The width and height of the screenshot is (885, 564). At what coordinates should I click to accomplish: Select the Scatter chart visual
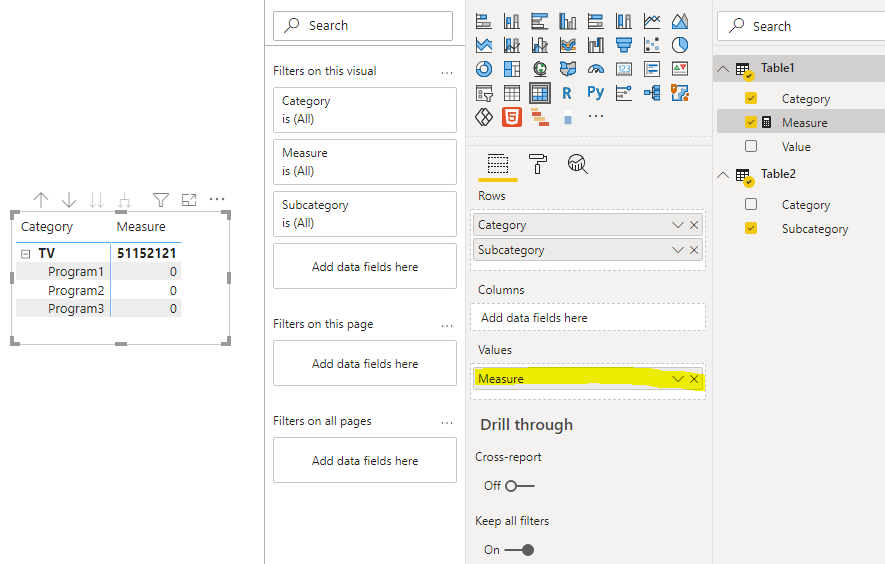point(652,45)
